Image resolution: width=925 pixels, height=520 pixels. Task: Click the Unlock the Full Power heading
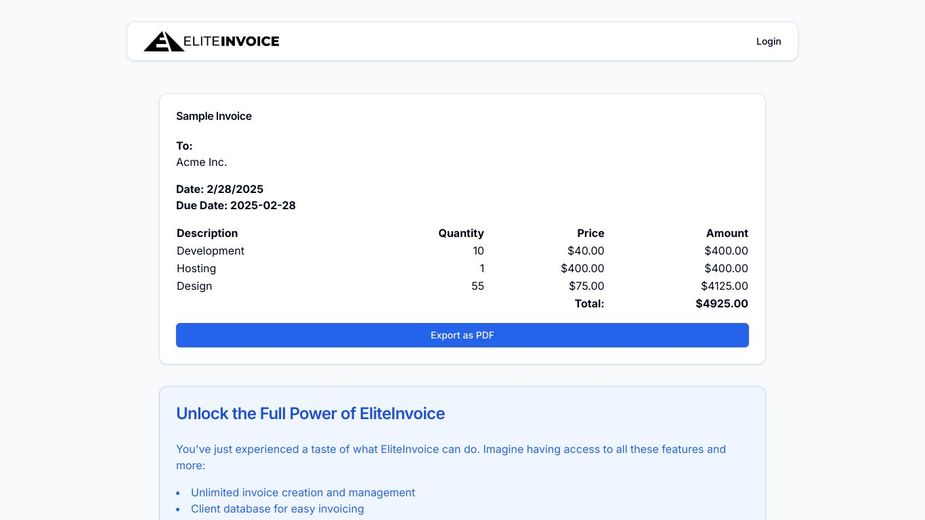(310, 414)
